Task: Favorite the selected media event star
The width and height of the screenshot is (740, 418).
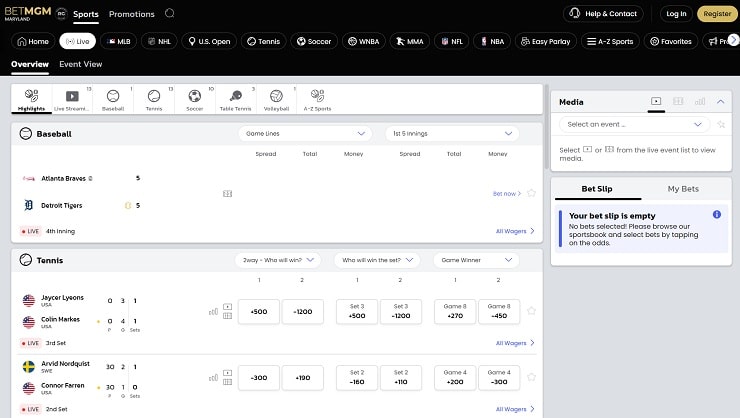Action: click(721, 125)
